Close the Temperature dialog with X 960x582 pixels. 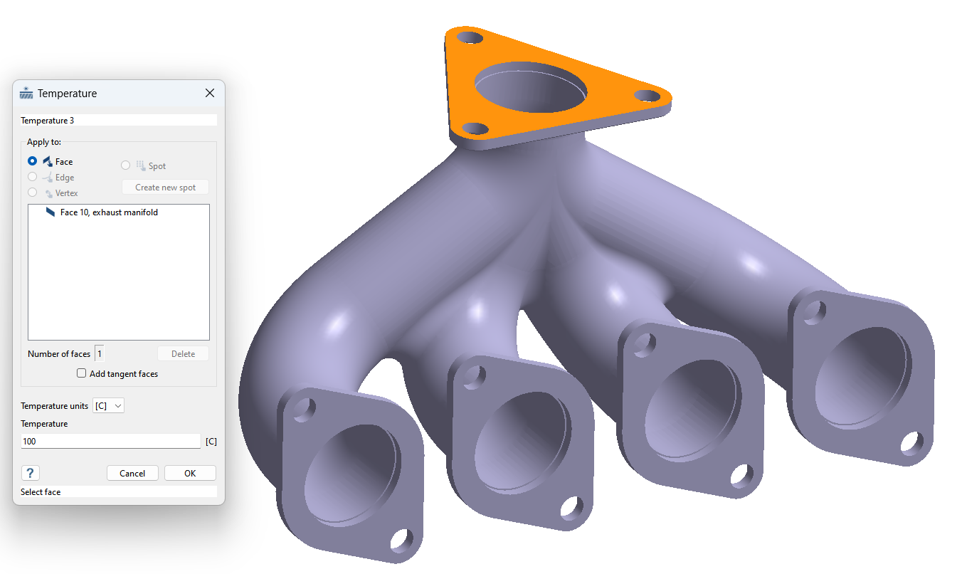click(x=209, y=93)
